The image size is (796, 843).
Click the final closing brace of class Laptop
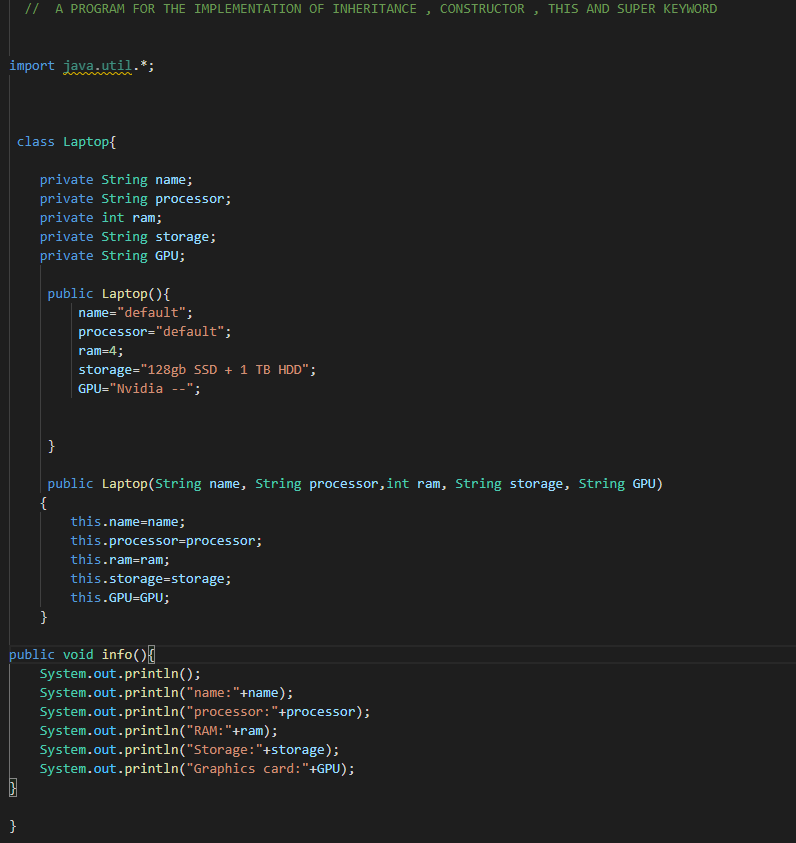13,826
